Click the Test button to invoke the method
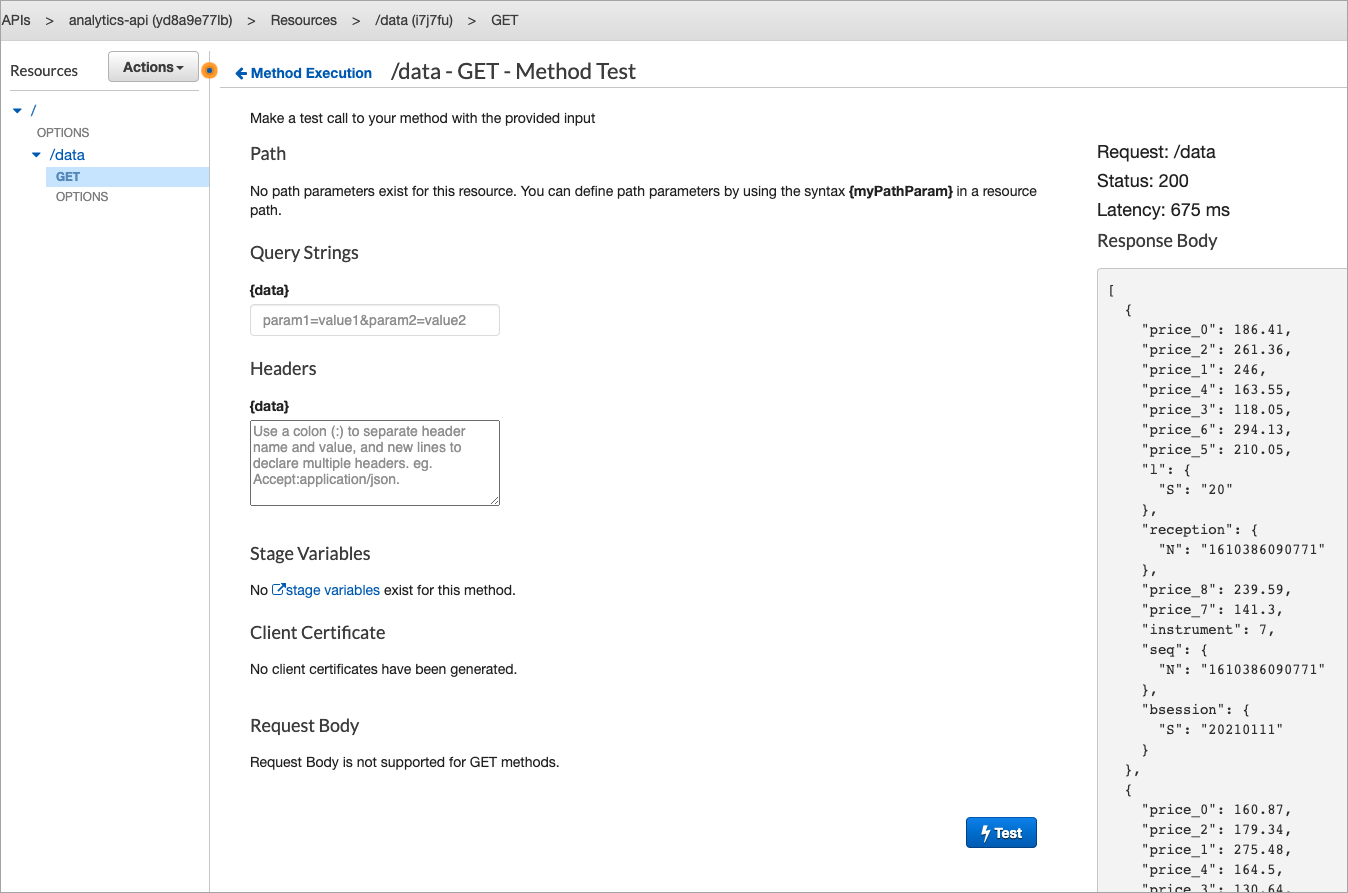 [1001, 832]
